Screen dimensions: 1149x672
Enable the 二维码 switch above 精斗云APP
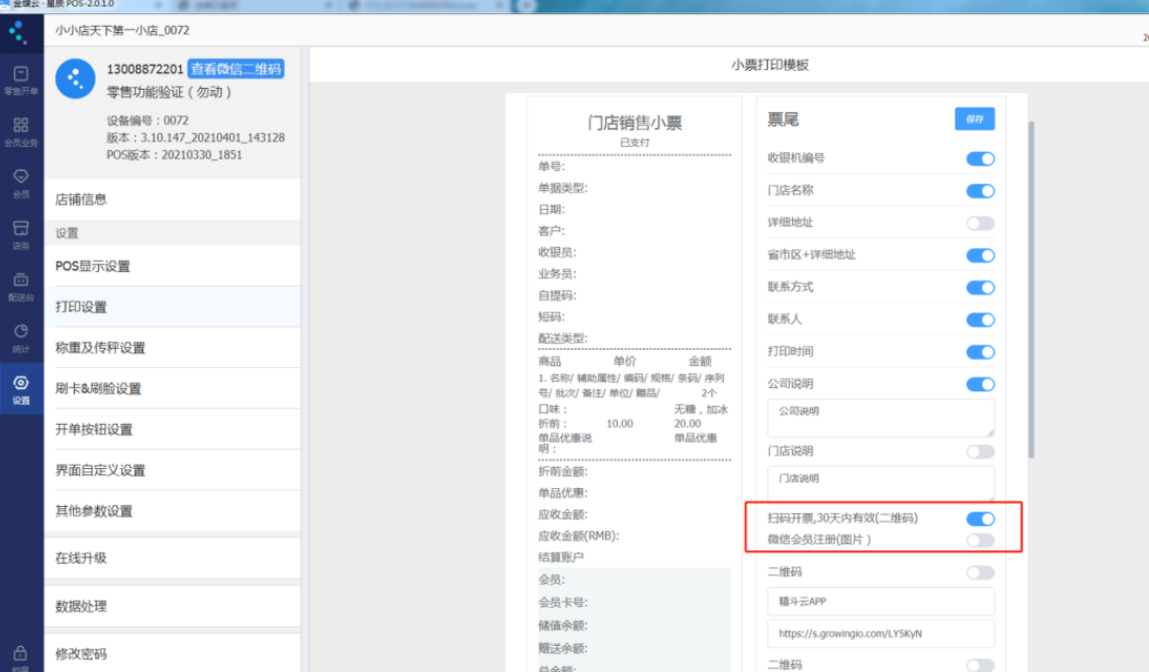[980, 572]
